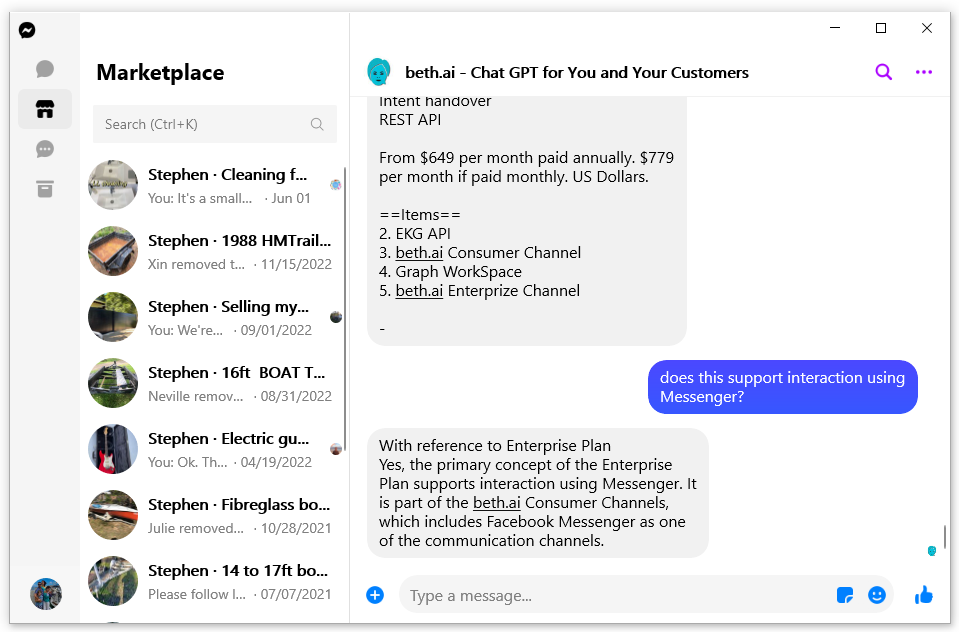Send a thumbs-up like
The height and width of the screenshot is (632, 959).
point(924,594)
